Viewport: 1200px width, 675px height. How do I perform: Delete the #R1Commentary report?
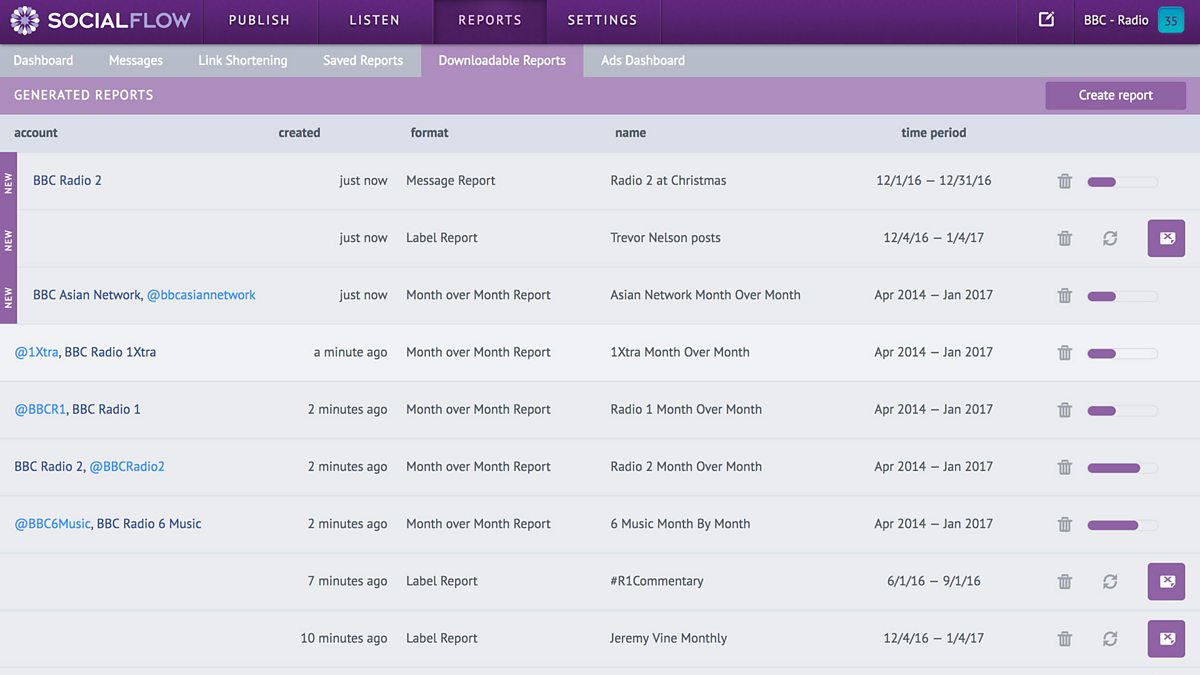pyautogui.click(x=1065, y=581)
